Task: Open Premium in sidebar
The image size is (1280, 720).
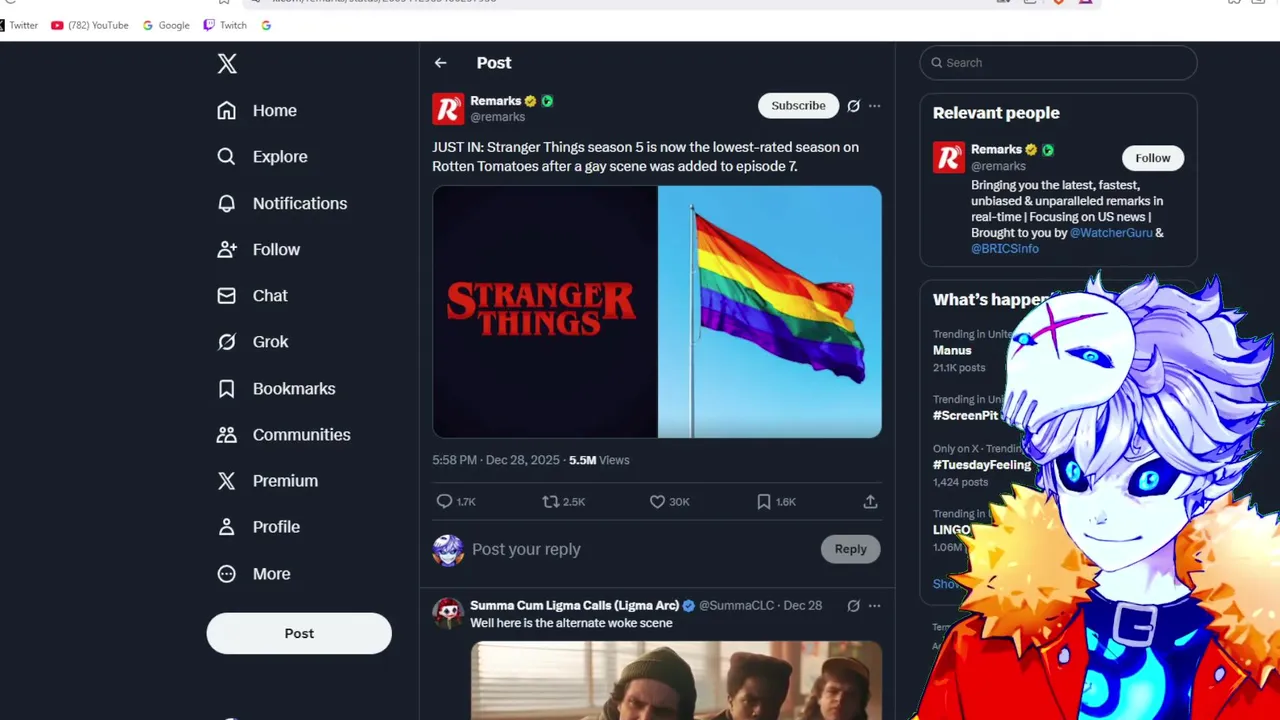Action: tap(267, 481)
